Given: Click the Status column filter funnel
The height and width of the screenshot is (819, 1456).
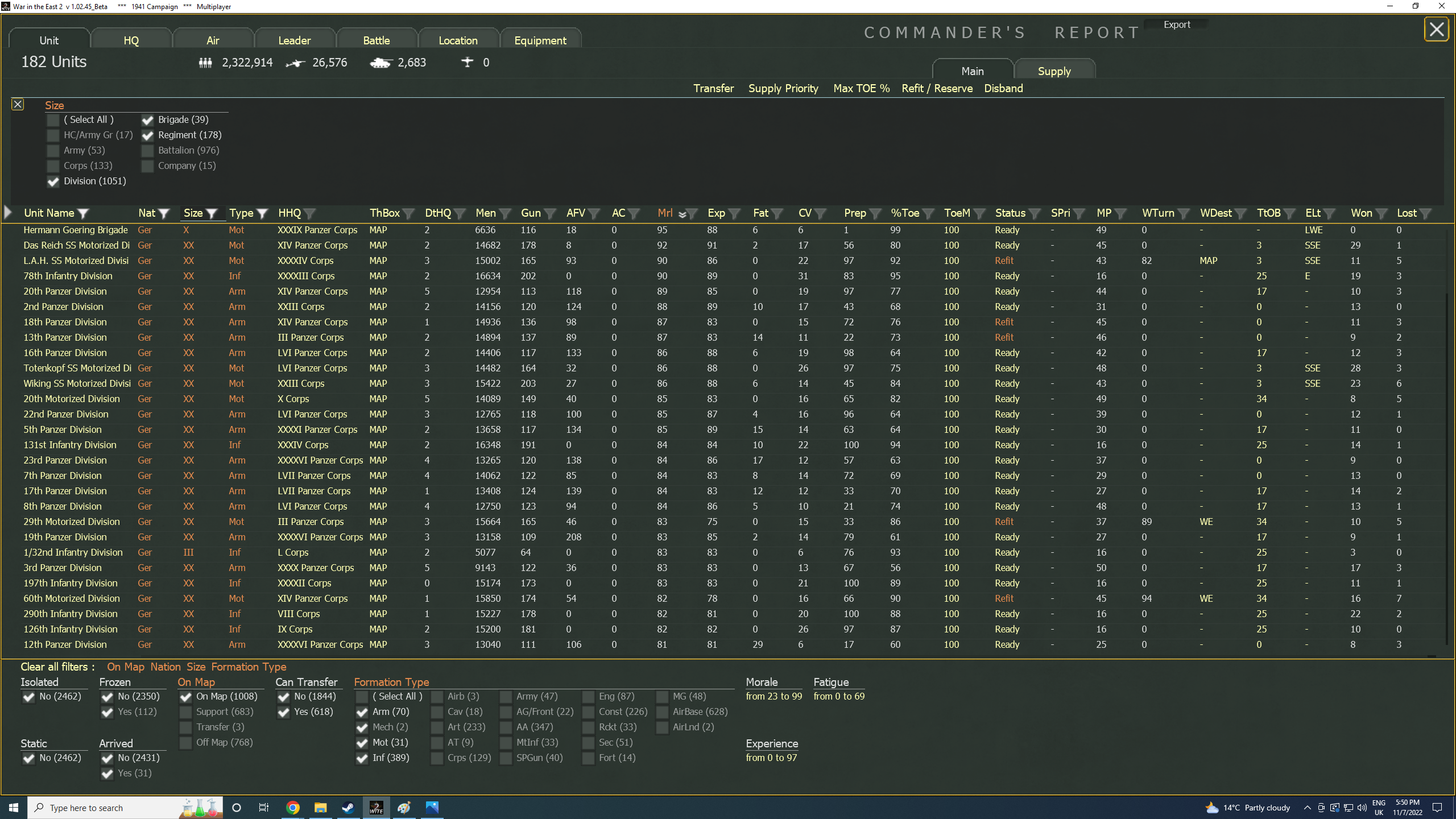Looking at the screenshot, I should [x=1035, y=213].
